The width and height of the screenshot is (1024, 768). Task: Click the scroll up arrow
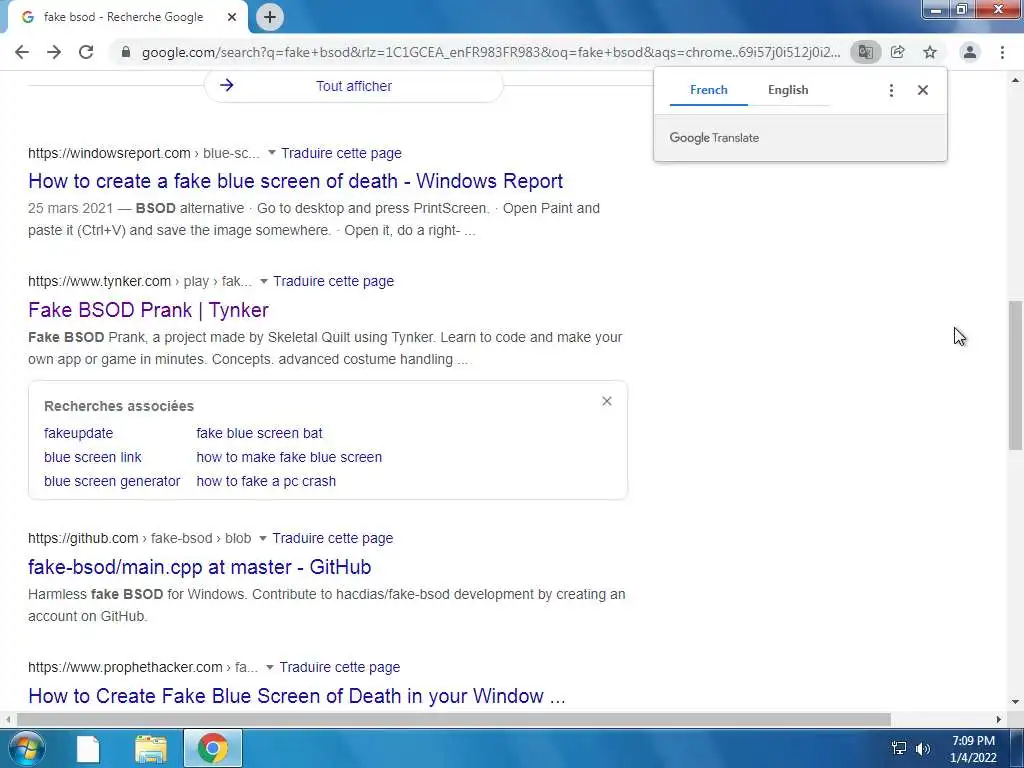click(1015, 80)
